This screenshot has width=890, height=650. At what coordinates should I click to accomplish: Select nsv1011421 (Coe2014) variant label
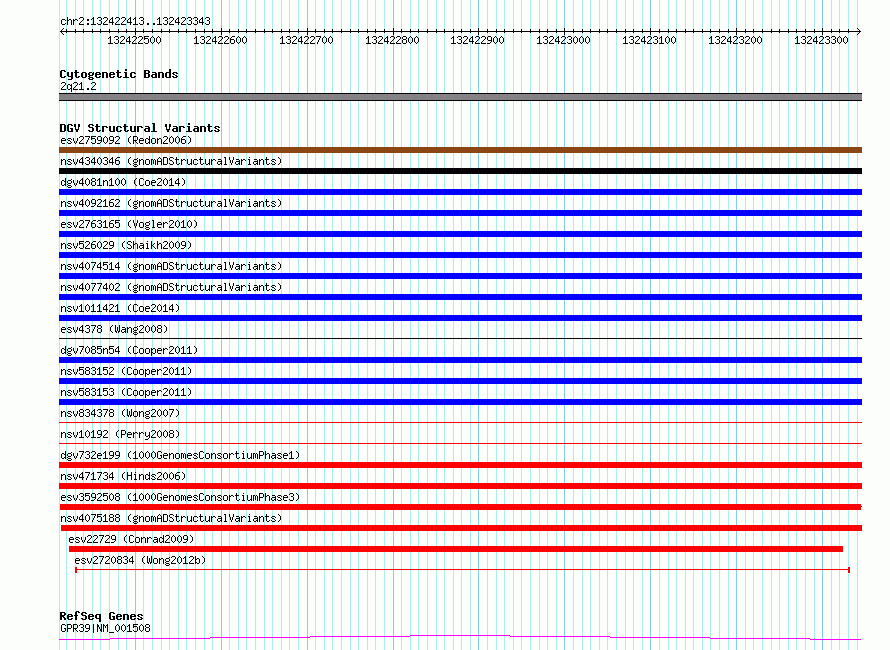pyautogui.click(x=120, y=308)
